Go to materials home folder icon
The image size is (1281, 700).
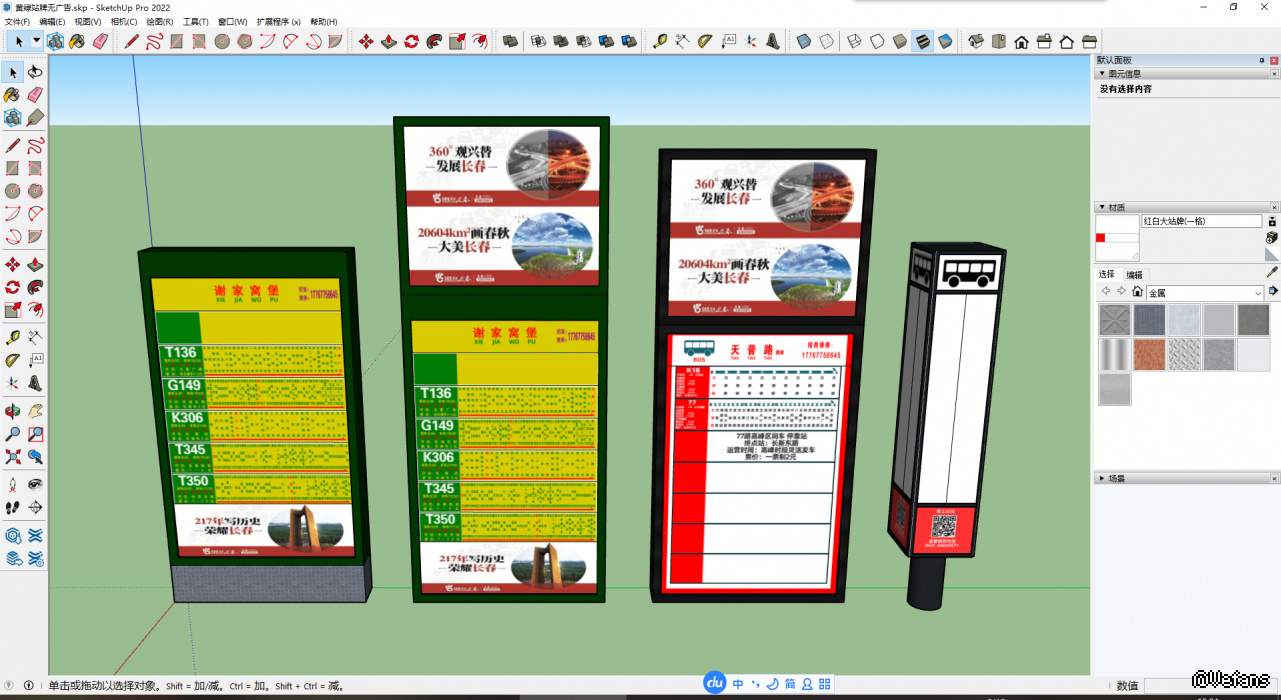[x=1137, y=292]
